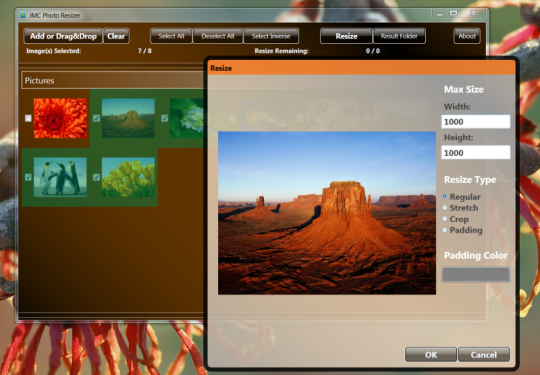
Task: Click the JMC Photo Resizer title bar icon
Action: click(23, 15)
